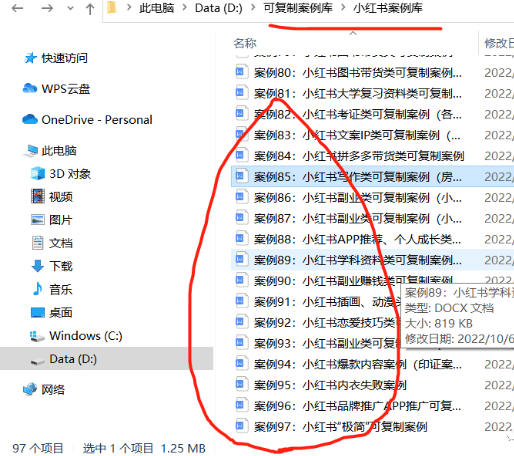Screen dimensions: 514x456
Task: Open 快速访问 in navigation pane
Action: click(64, 58)
